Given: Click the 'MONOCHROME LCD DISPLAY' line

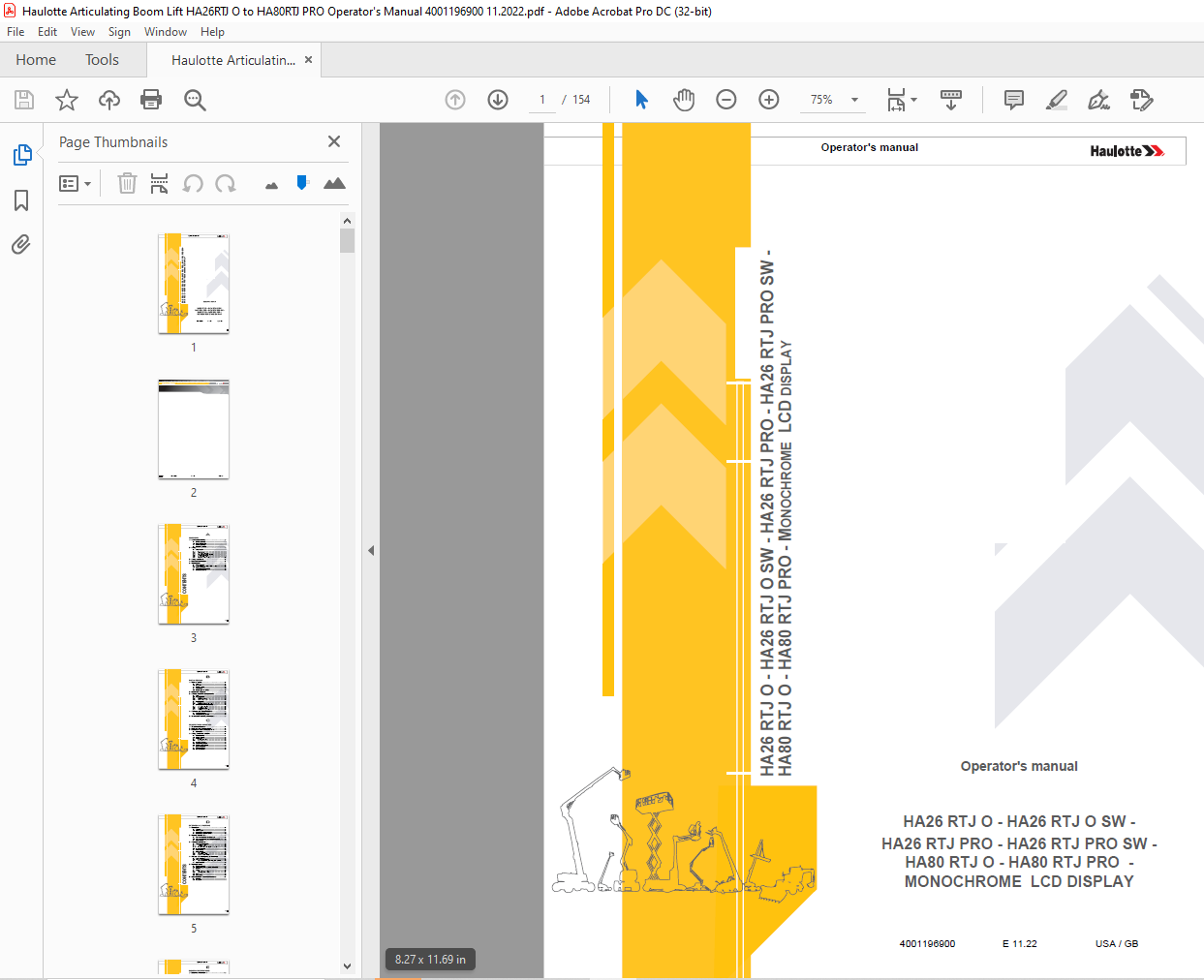Looking at the screenshot, I should pos(1019,881).
